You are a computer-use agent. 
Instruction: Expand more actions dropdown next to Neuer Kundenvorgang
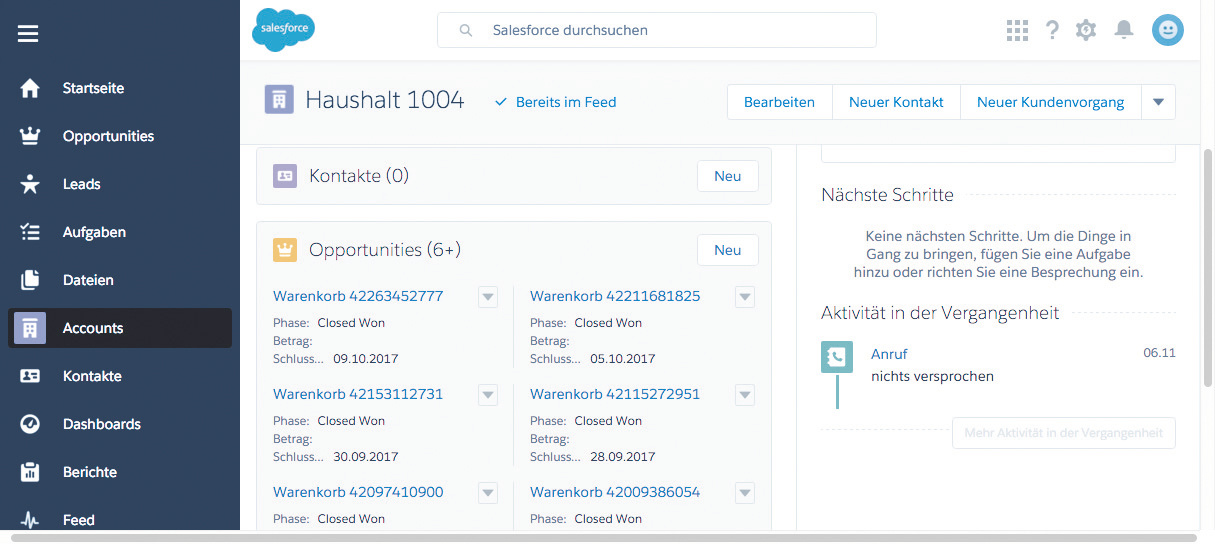point(1158,102)
